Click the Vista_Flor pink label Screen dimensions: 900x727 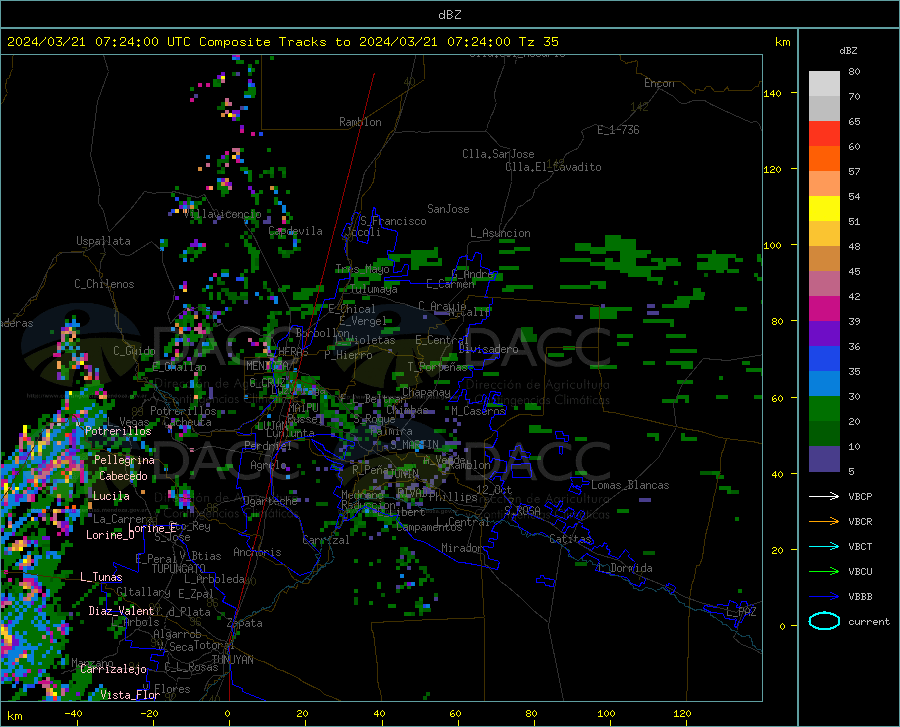click(x=130, y=695)
